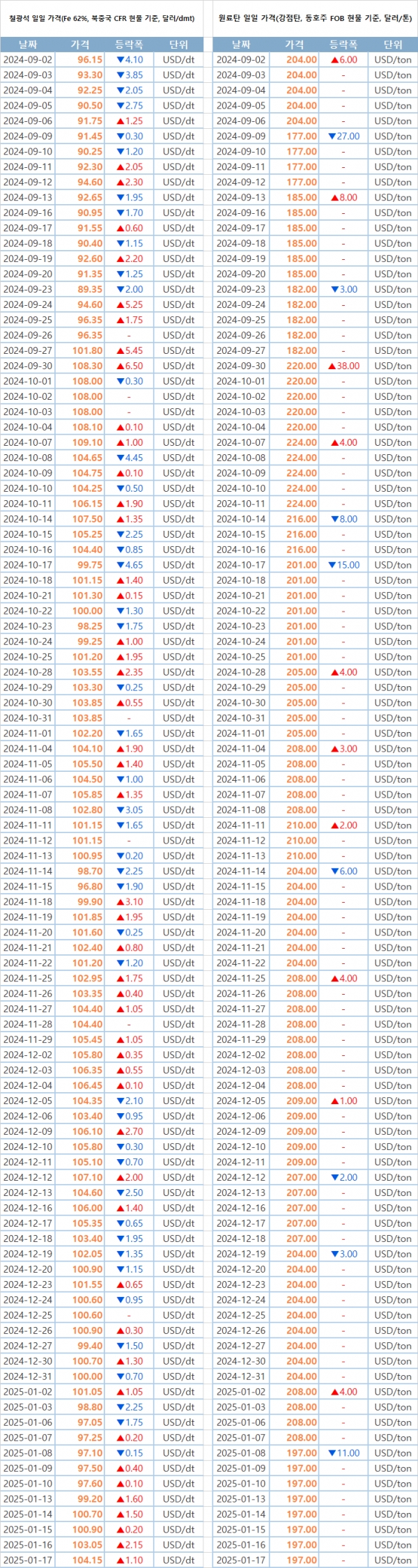Select the ▲5.45 change in the iron ore table
Screen dimensions: 418x1568
(130, 350)
